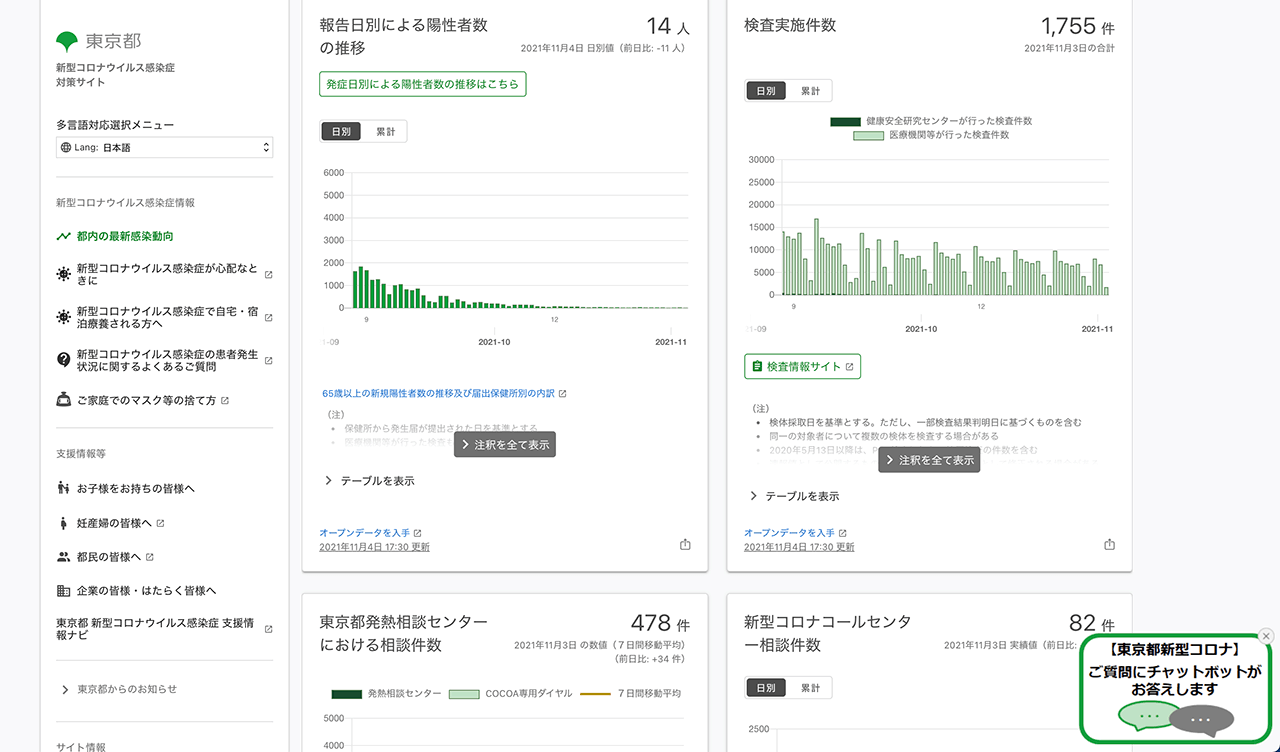Show all notes in positive cases card
The width and height of the screenshot is (1280, 752).
coord(505,444)
